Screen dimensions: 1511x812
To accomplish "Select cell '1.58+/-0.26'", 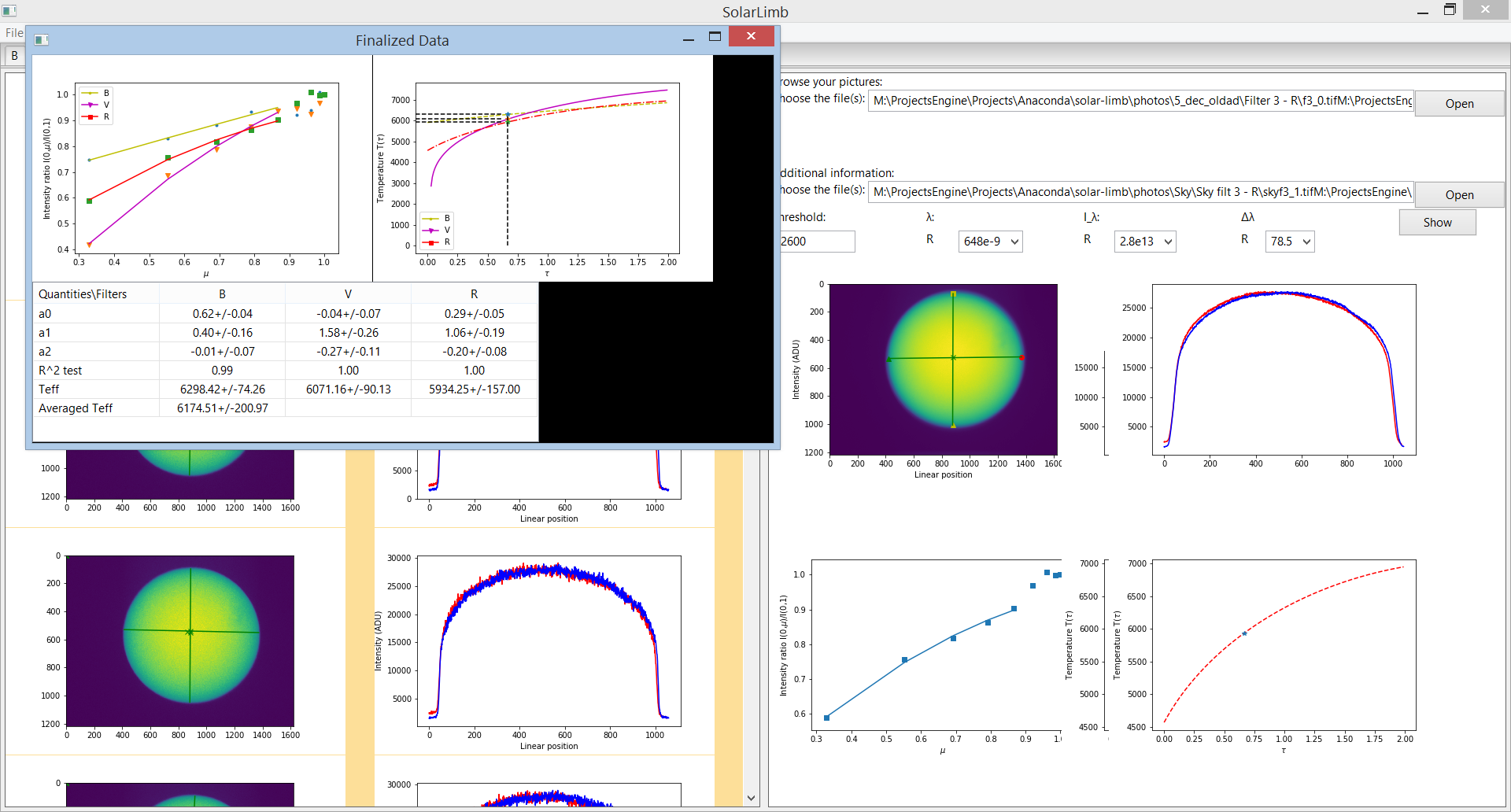I will (x=349, y=333).
